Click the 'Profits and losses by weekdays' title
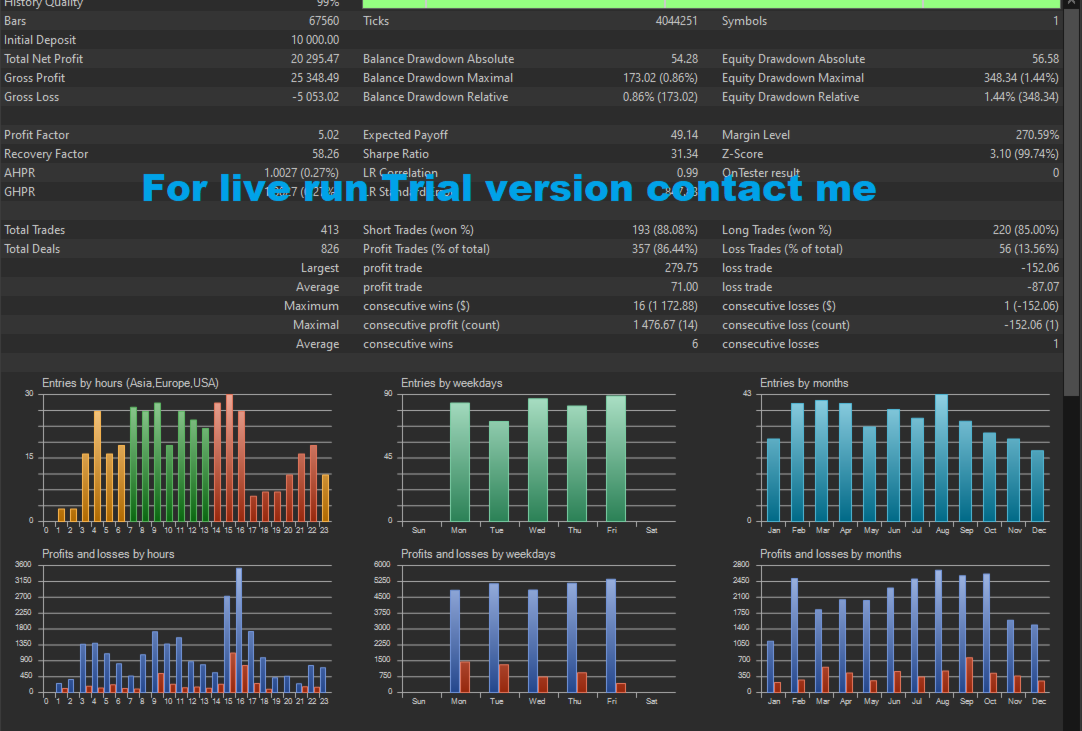The image size is (1082, 731). click(478, 554)
